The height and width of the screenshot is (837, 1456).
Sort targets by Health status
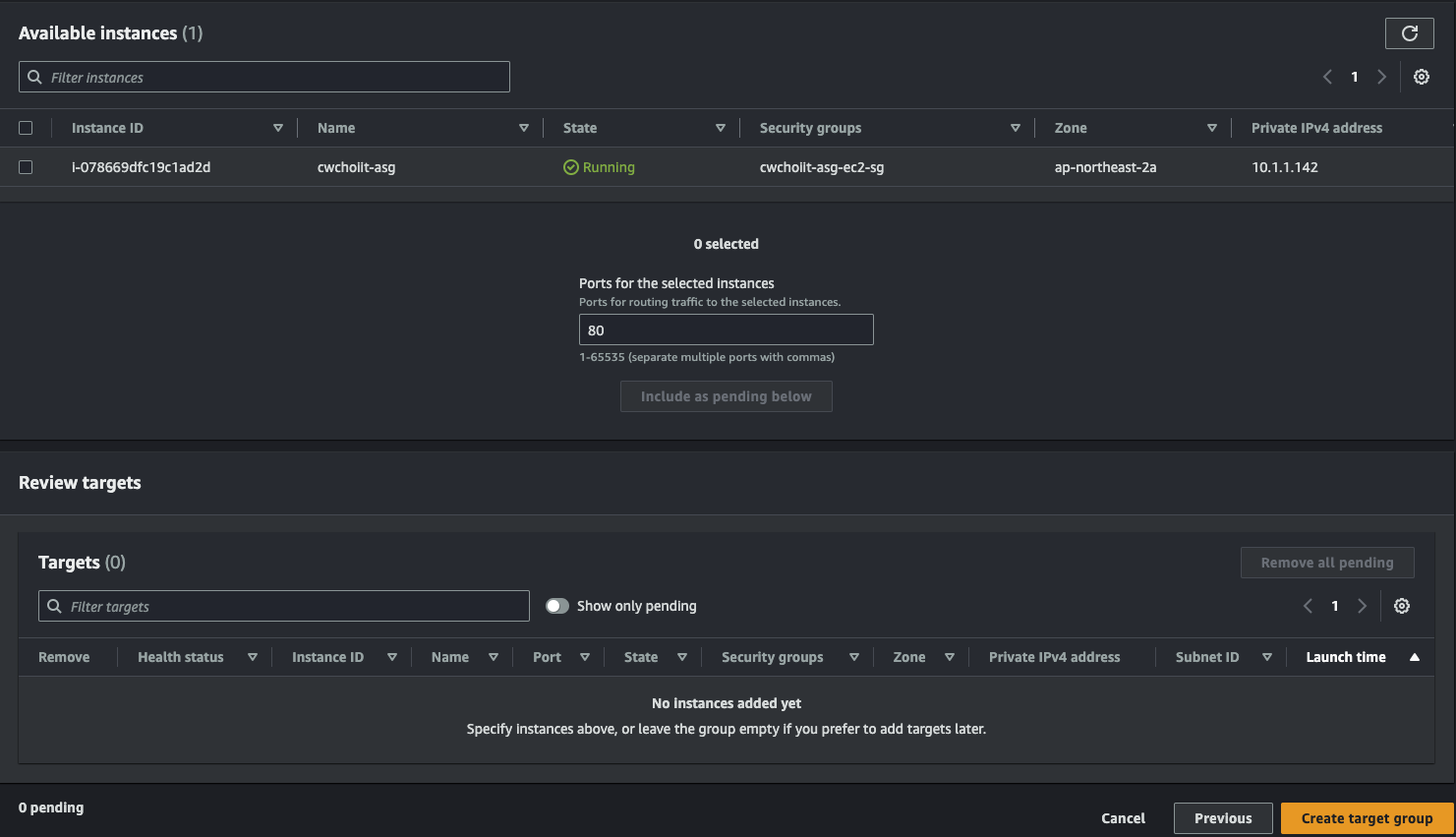point(253,657)
